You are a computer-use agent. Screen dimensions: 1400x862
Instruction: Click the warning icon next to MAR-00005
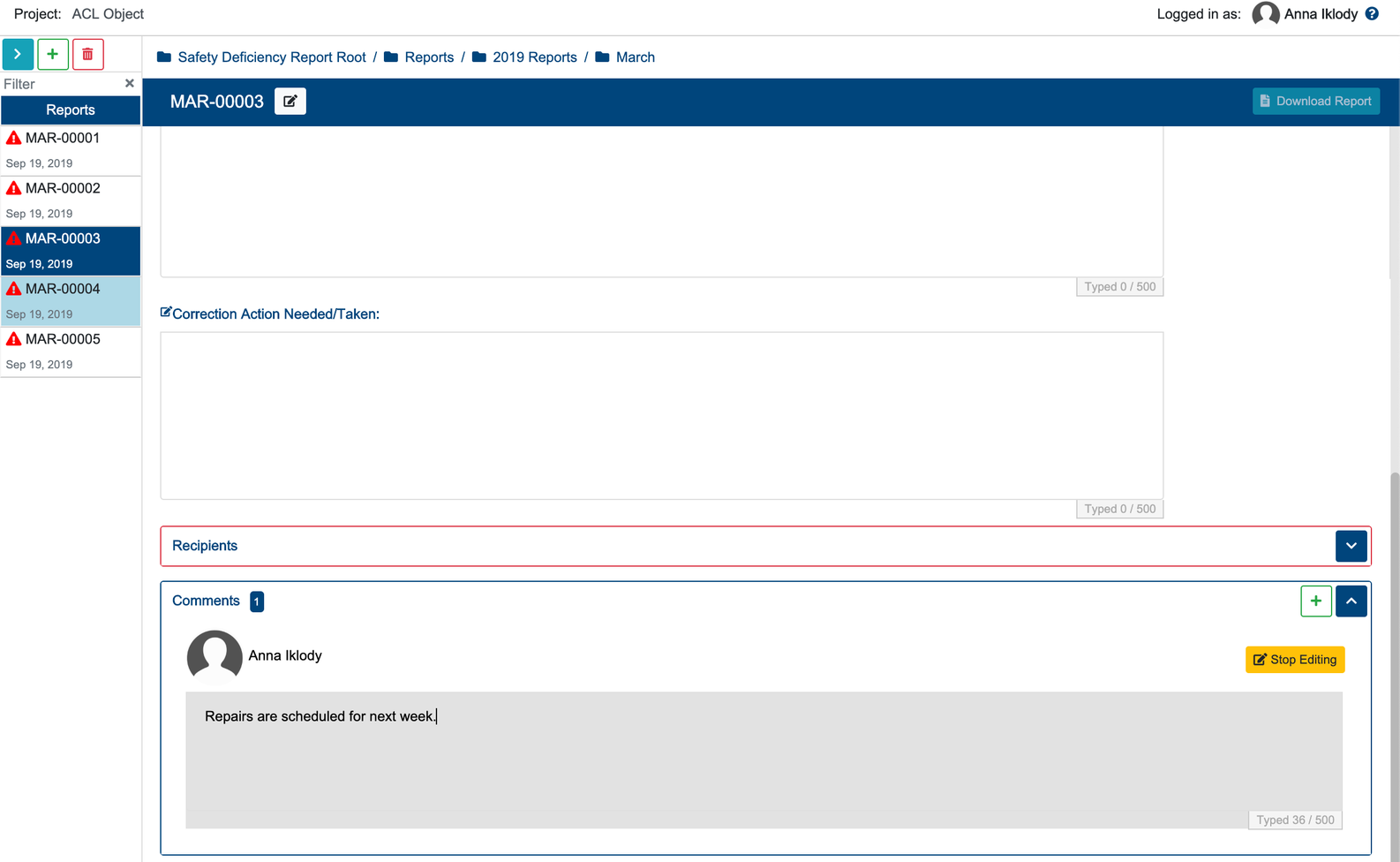tap(13, 339)
